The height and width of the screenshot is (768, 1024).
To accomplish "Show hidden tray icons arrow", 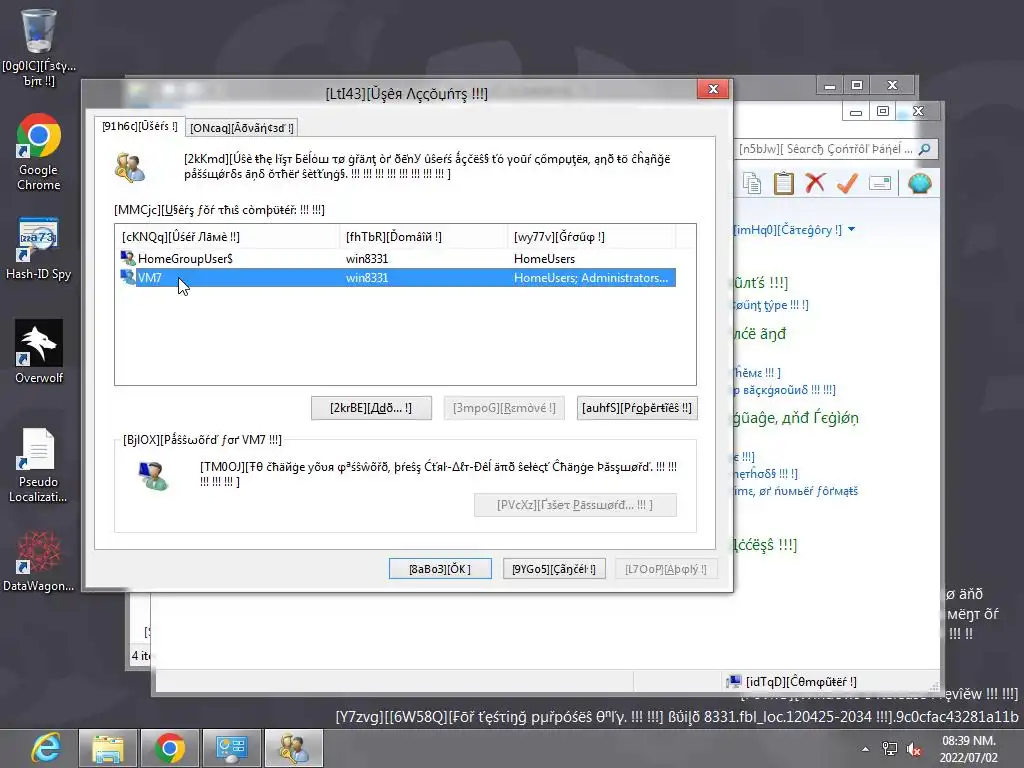I will pos(865,749).
